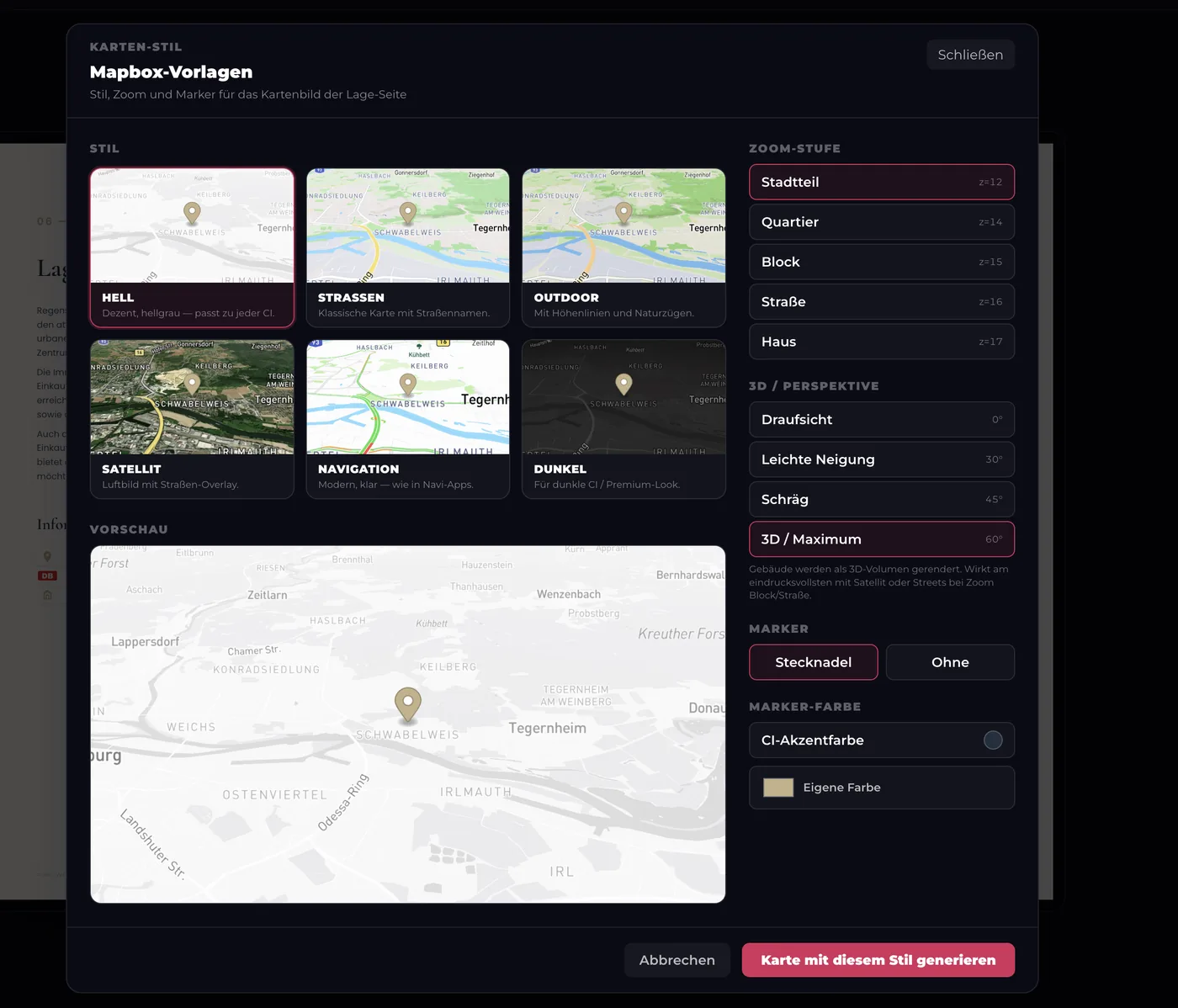
Task: Set zoom level to Haus z=17
Action: click(882, 342)
